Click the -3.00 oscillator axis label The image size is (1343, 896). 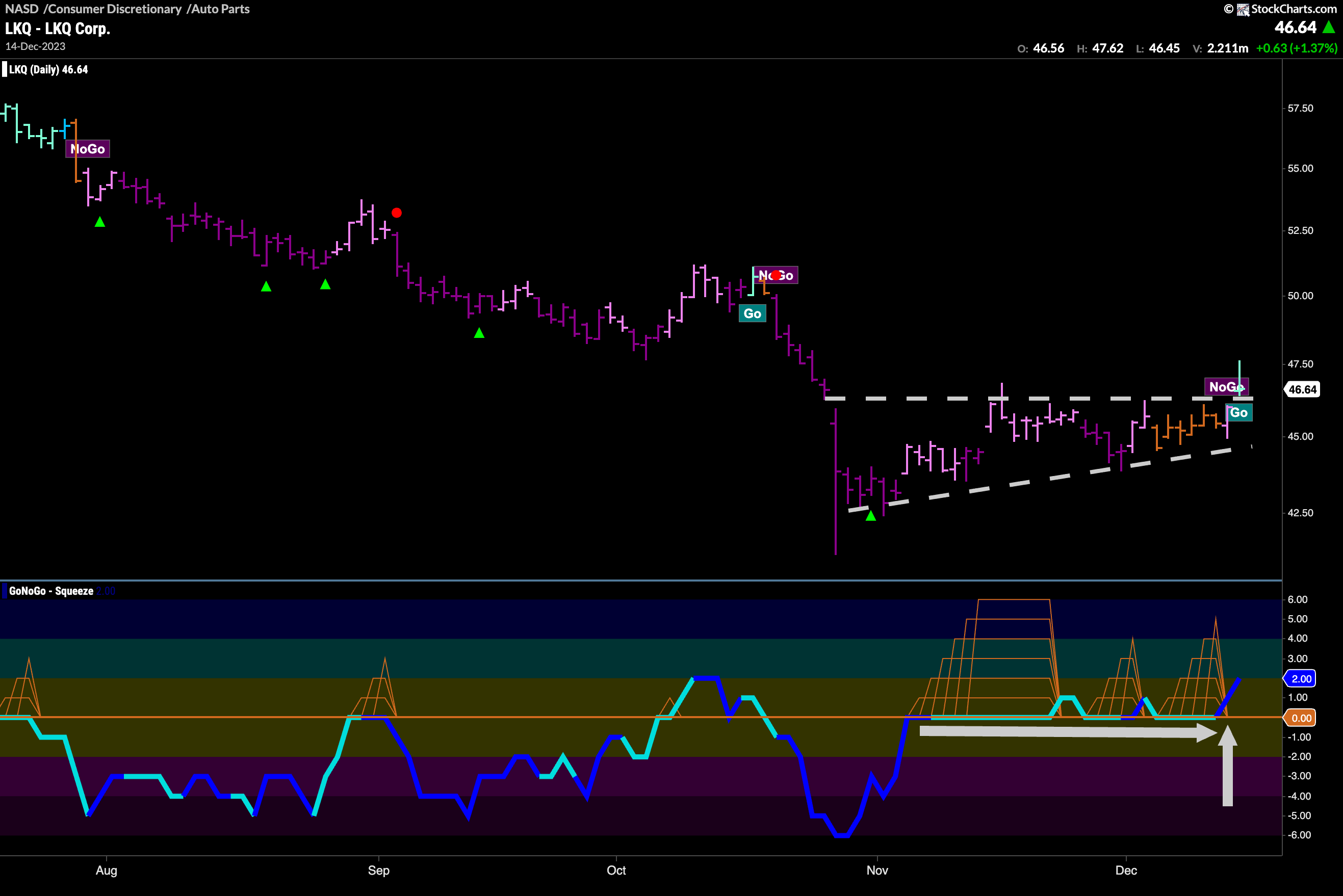click(1299, 777)
